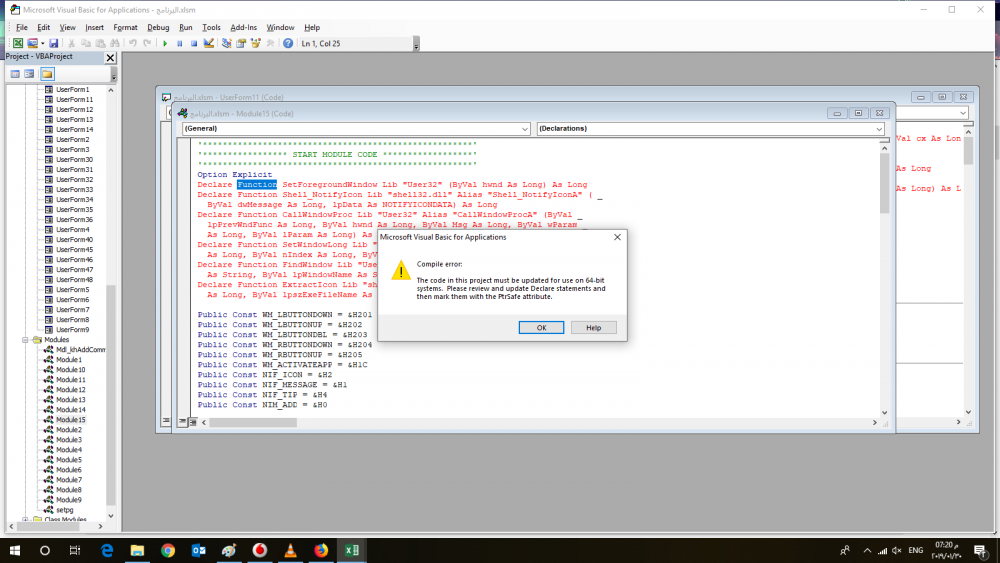
Task: Click the View Microsoft Excel toolbar icon
Action: 18,43
